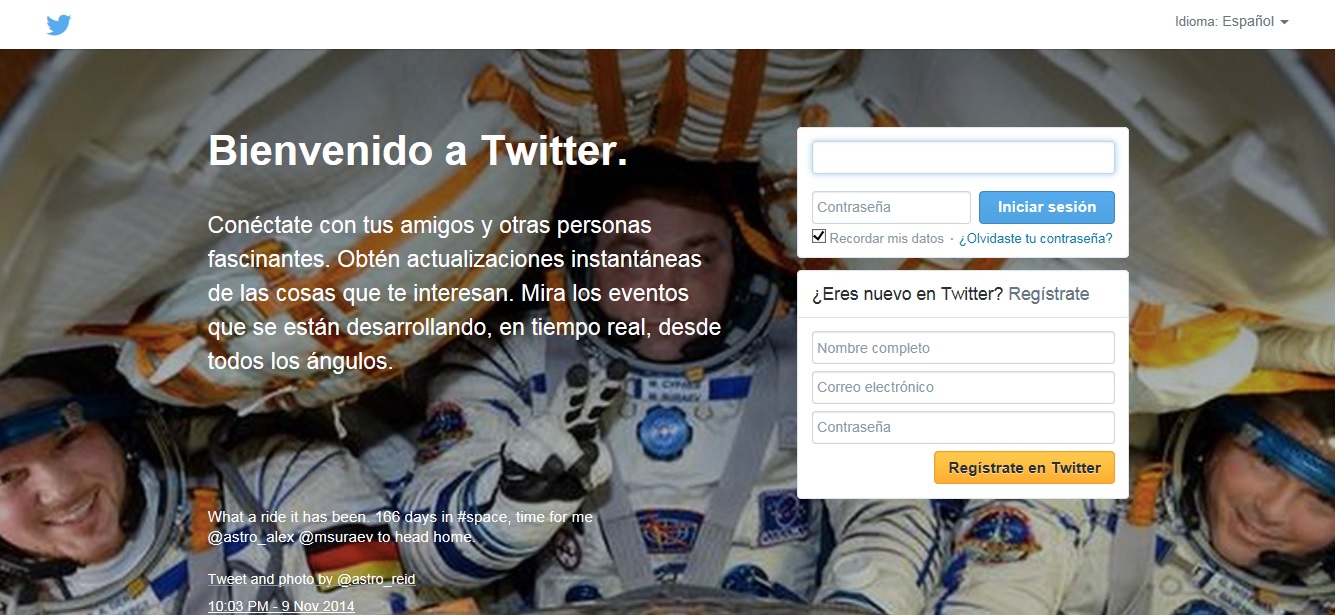
Task: Open @astro_alex mention in the tweet
Action: pyautogui.click(x=251, y=537)
